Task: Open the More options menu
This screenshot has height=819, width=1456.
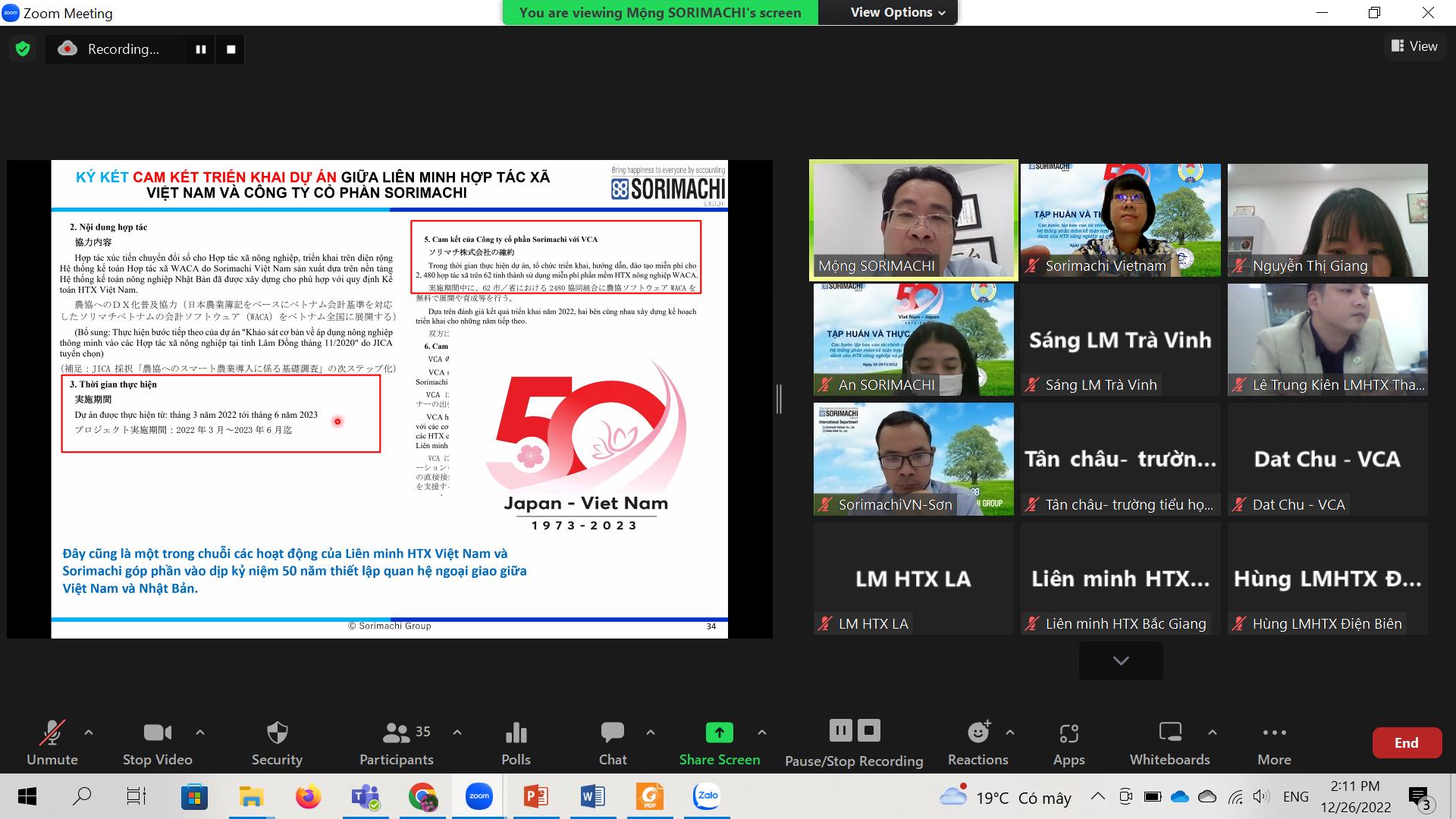Action: (1274, 745)
